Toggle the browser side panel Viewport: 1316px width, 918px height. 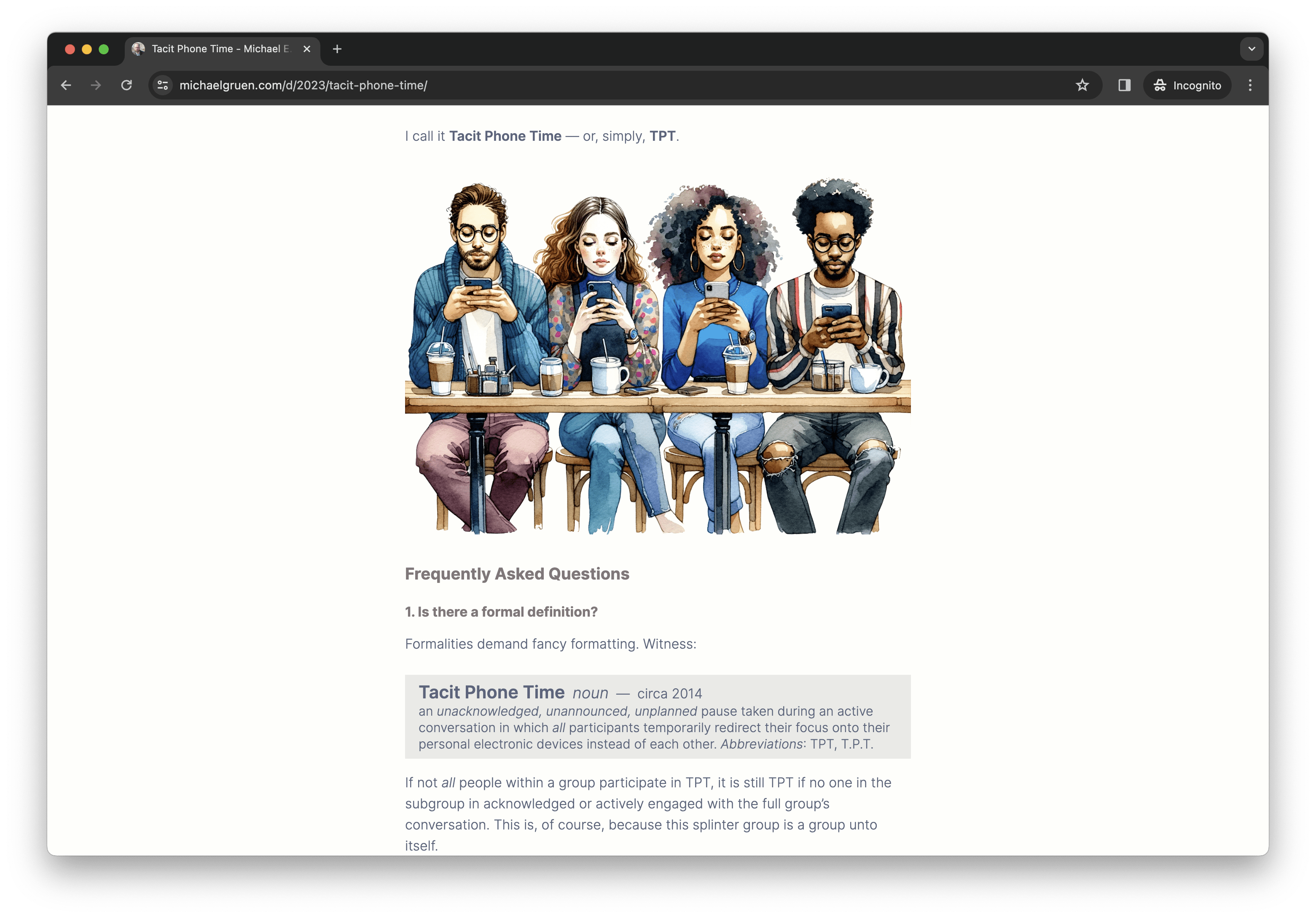1124,86
